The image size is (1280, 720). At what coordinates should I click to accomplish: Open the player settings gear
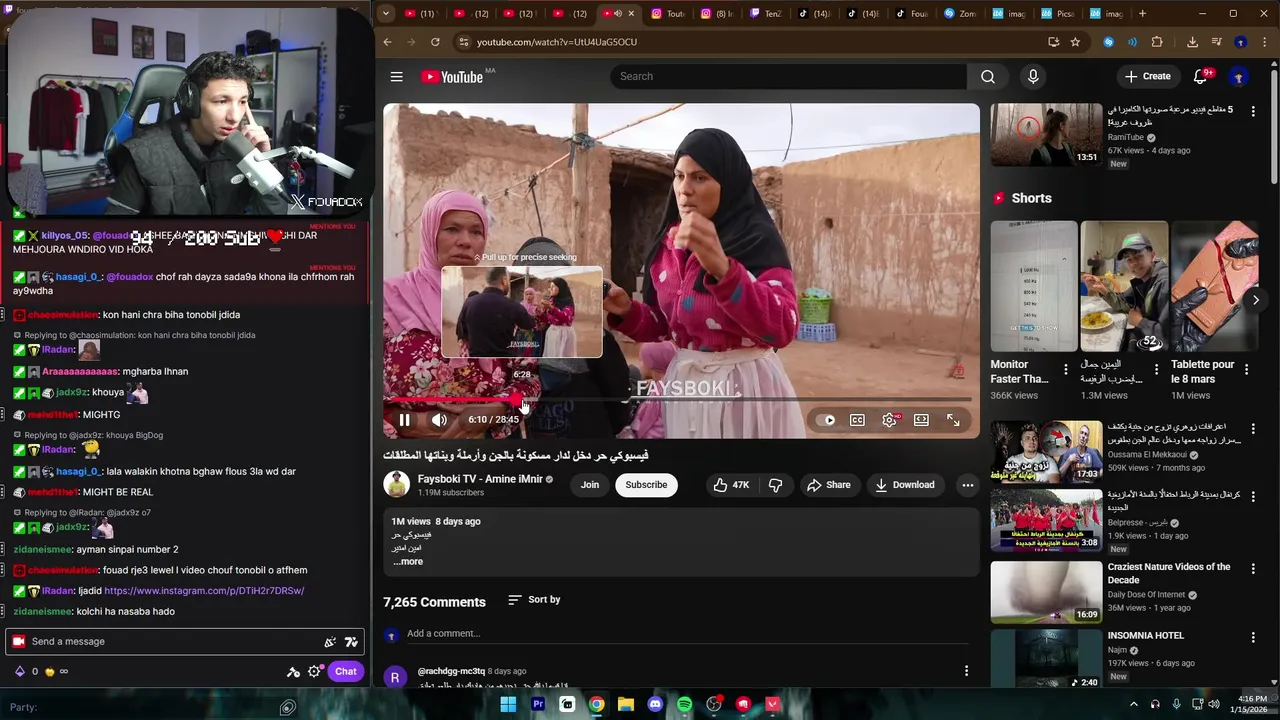(x=889, y=420)
